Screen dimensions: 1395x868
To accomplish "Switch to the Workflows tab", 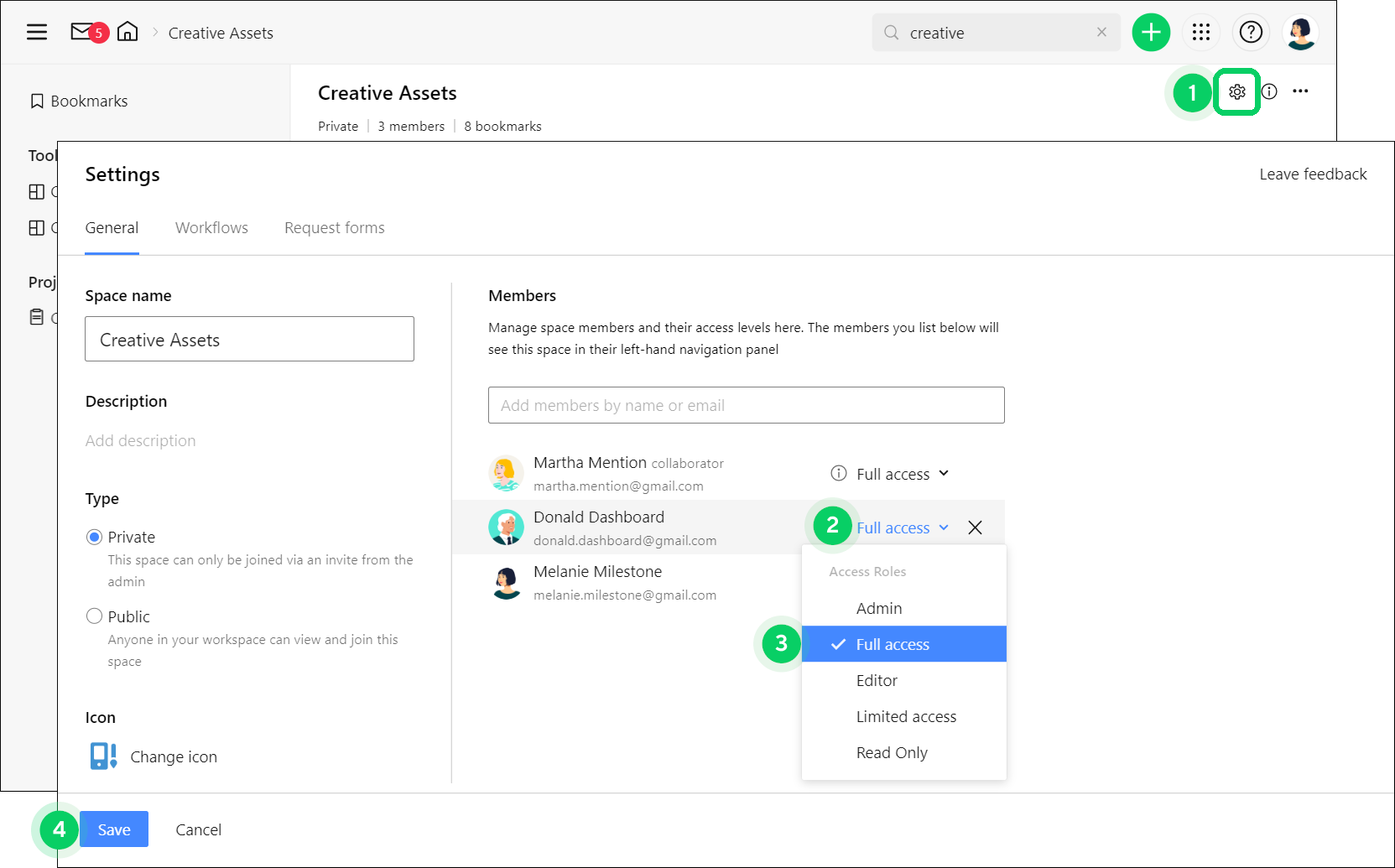I will 211,228.
